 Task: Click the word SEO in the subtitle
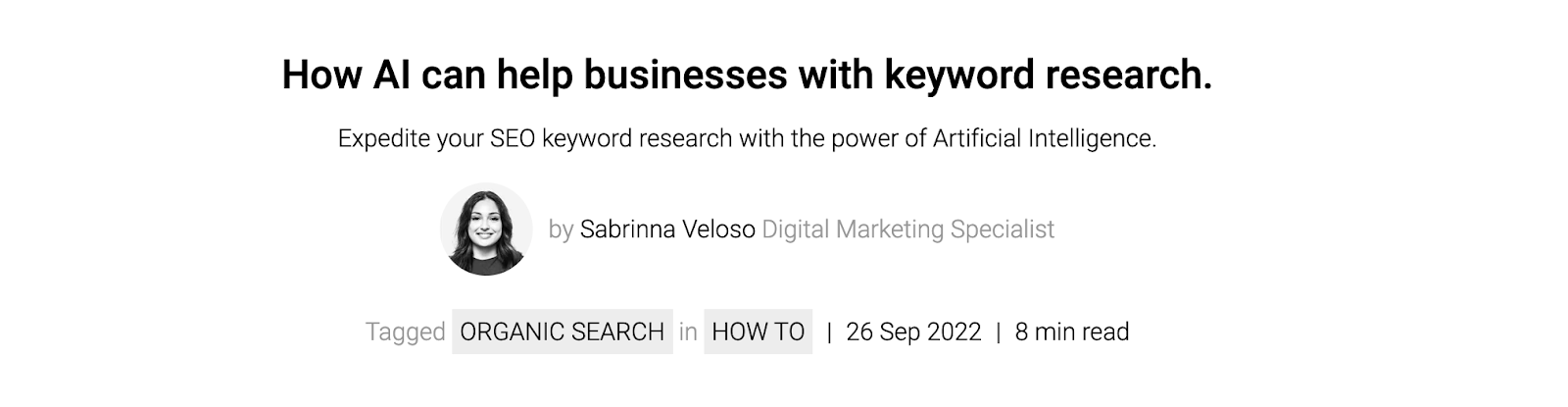(x=513, y=139)
